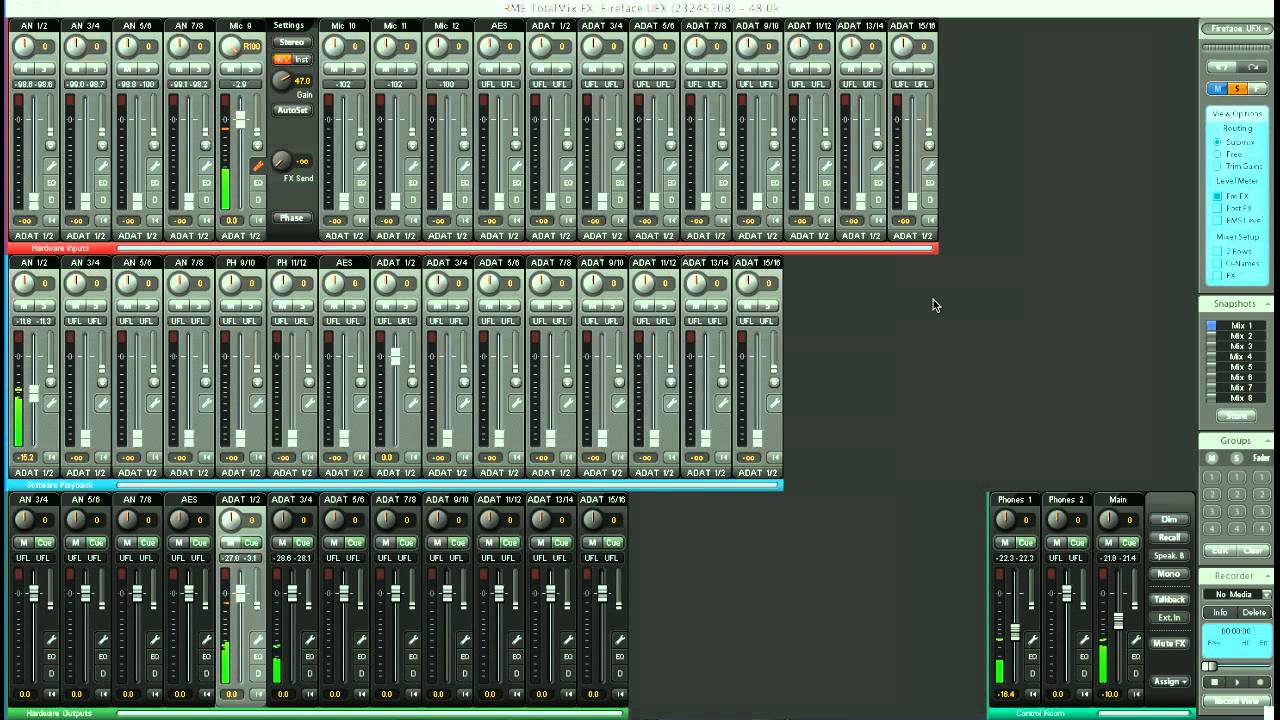Open settings wrench on Mic 10 input
The image size is (1280, 720).
pos(361,166)
